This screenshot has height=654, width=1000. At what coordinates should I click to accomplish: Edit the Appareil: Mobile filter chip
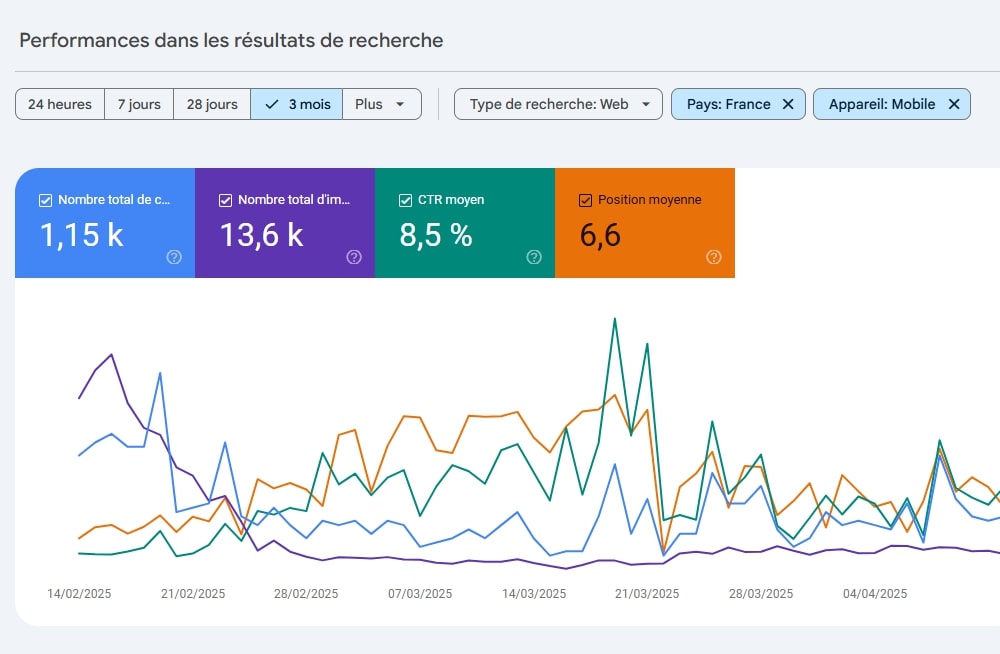pyautogui.click(x=882, y=104)
